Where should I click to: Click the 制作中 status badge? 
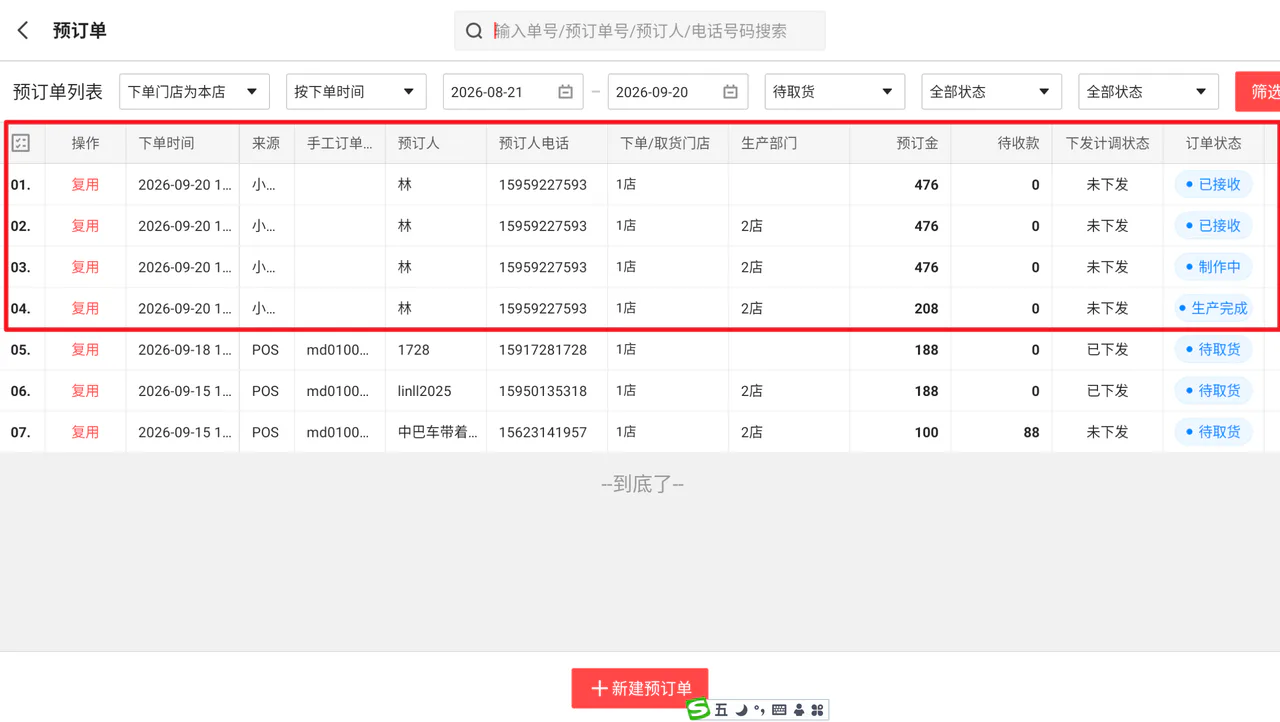point(1213,267)
